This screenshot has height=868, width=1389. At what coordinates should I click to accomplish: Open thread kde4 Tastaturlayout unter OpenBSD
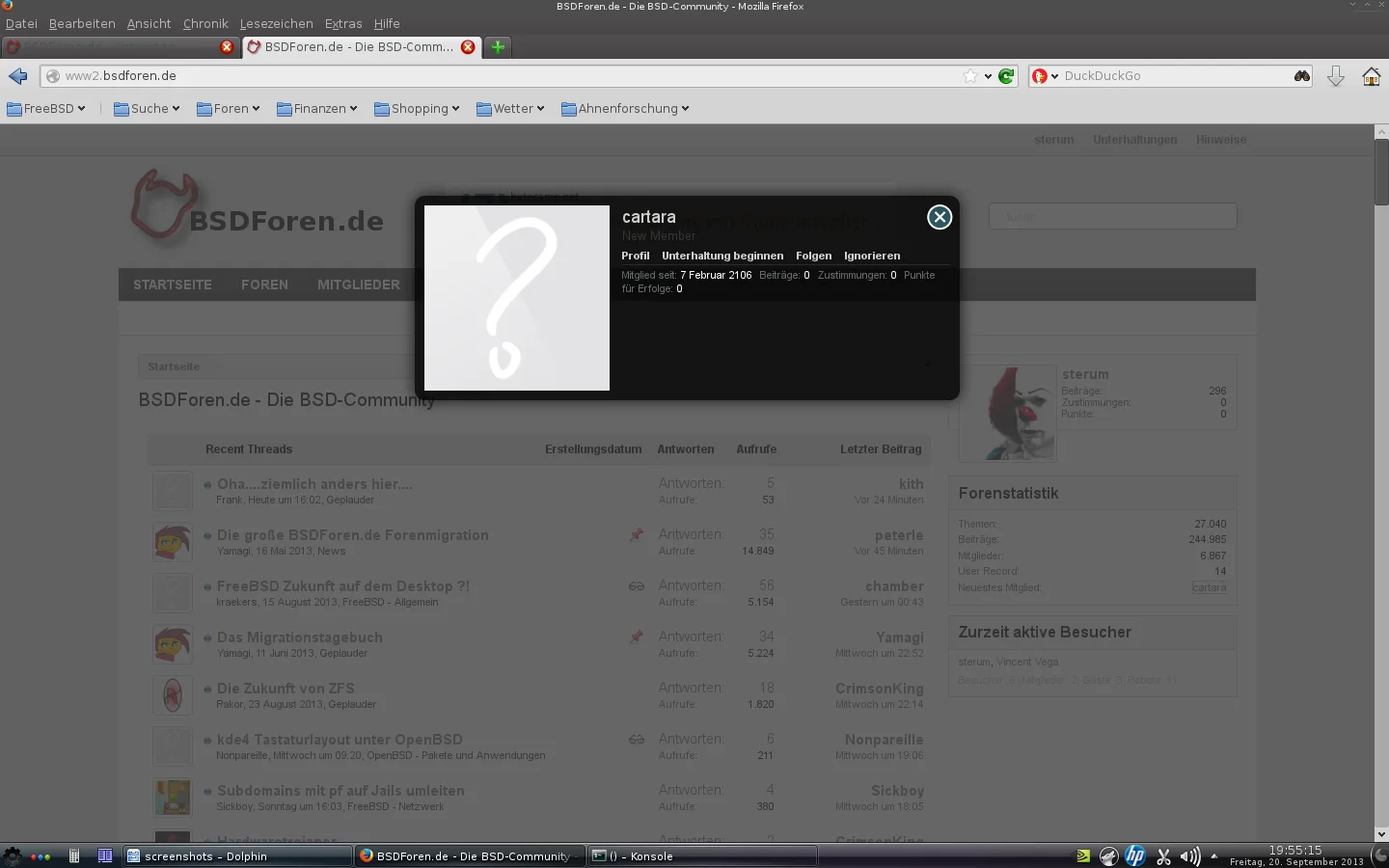[x=340, y=740]
